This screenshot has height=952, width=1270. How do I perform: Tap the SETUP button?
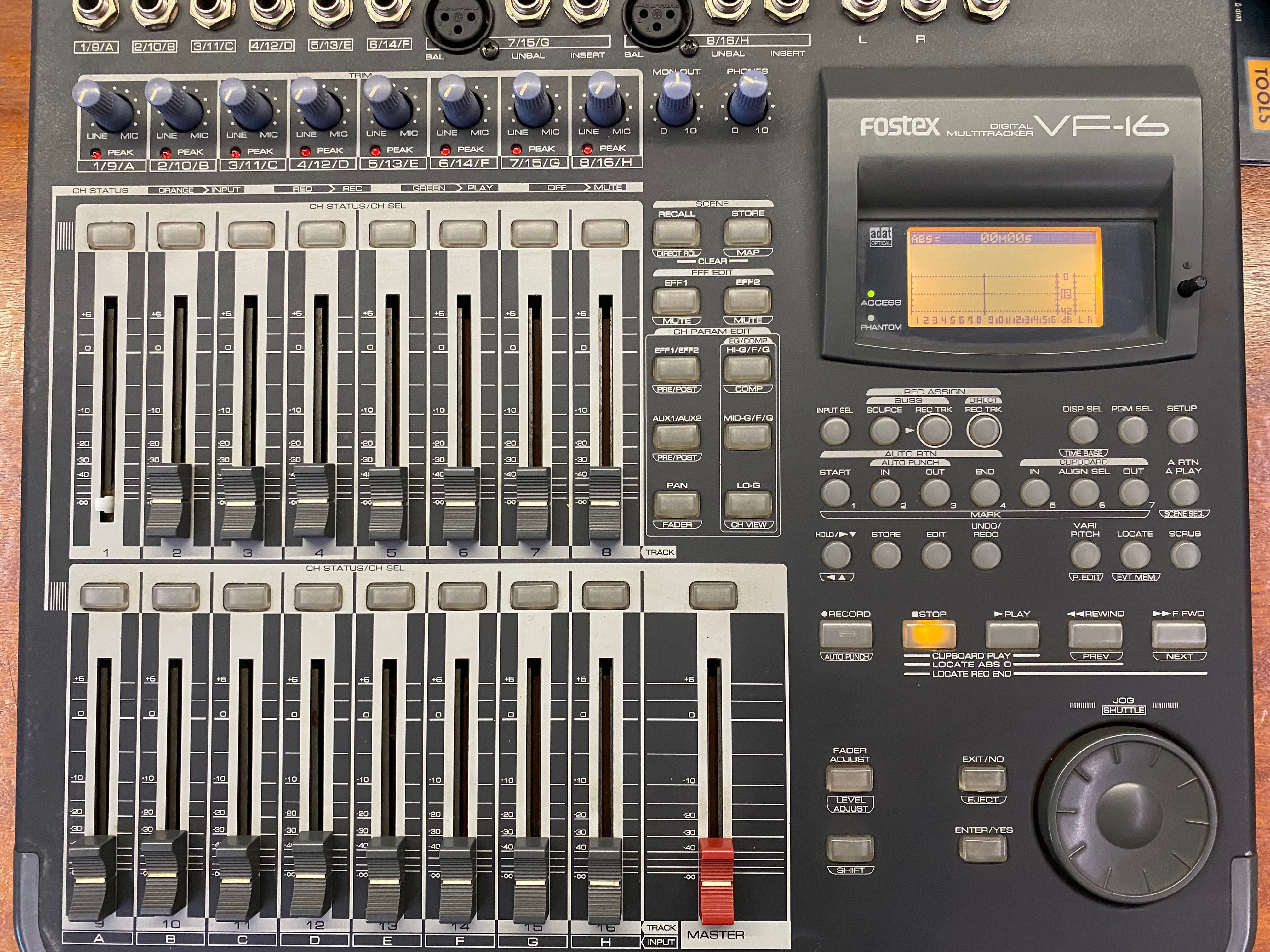click(1183, 429)
